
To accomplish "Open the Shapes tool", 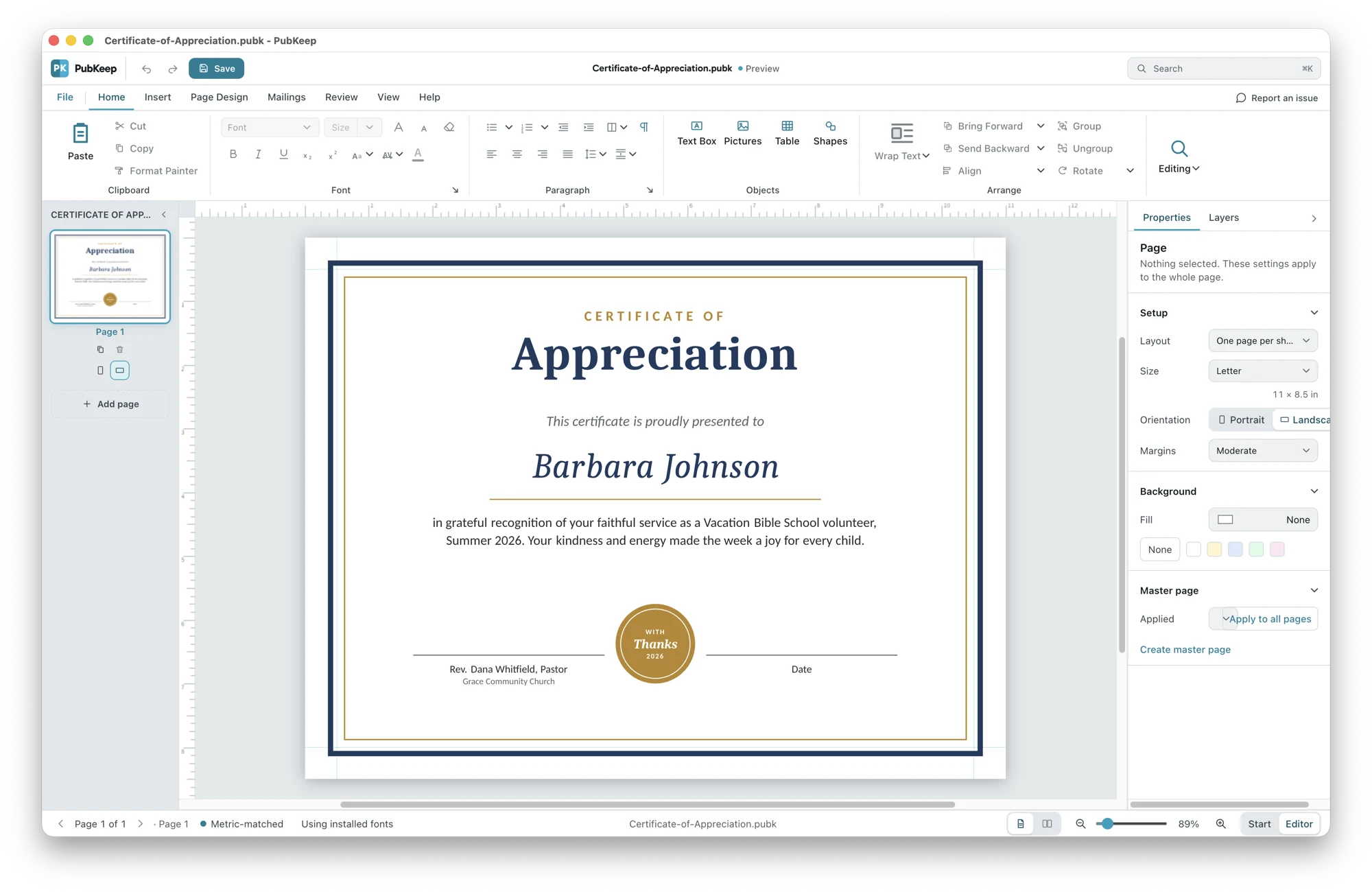I will [830, 133].
